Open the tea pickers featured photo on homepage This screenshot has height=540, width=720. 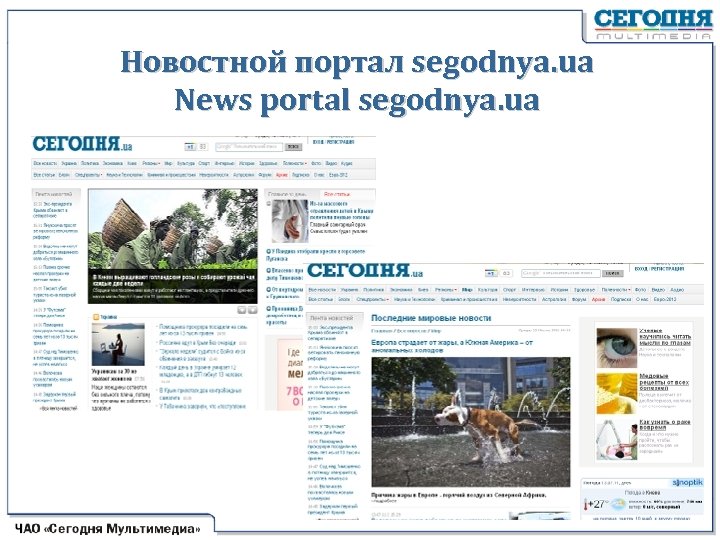pyautogui.click(x=173, y=246)
